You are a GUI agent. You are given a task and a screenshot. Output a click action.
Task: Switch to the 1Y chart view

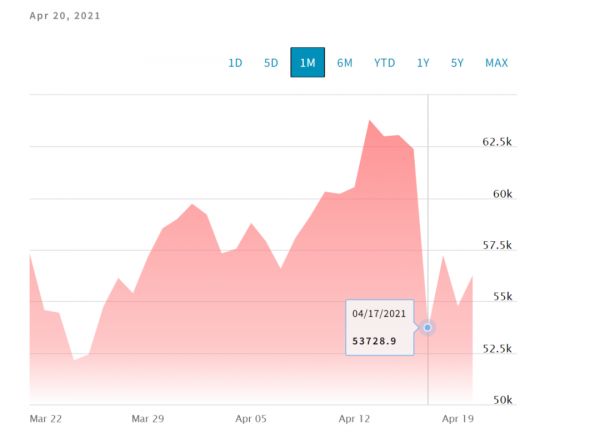click(423, 63)
